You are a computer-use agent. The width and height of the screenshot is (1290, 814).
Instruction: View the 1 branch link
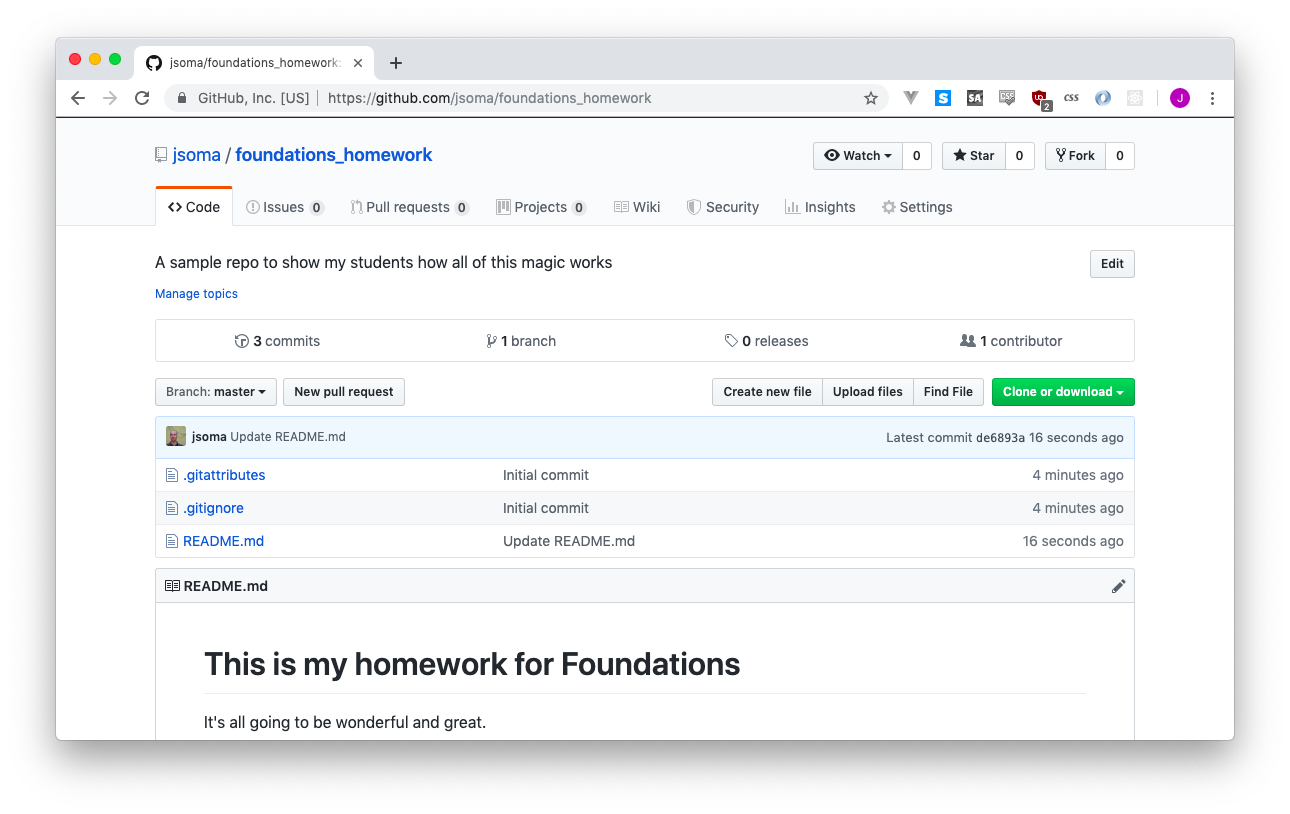tap(521, 341)
